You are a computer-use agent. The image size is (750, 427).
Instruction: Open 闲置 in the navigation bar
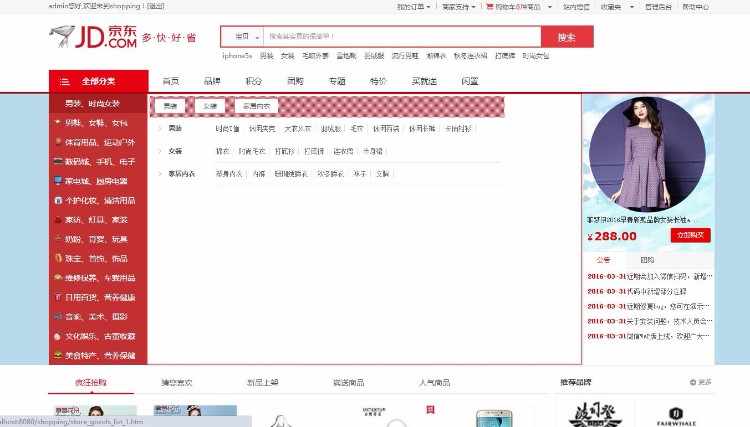(x=470, y=81)
